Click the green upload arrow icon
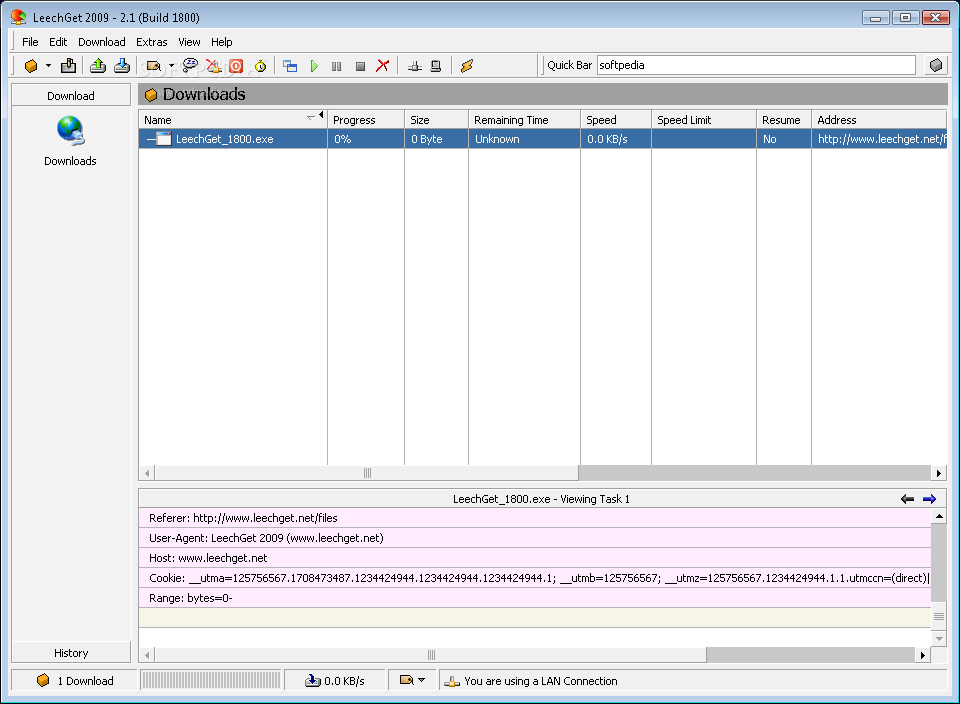Viewport: 960px width, 704px height. coord(98,66)
